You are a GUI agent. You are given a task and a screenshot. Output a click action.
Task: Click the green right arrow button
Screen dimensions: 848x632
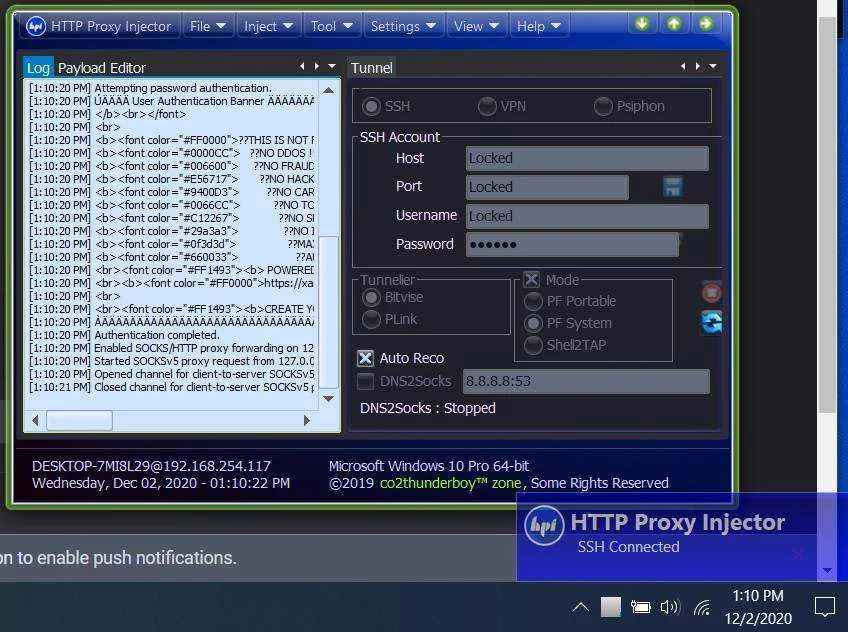click(x=706, y=24)
